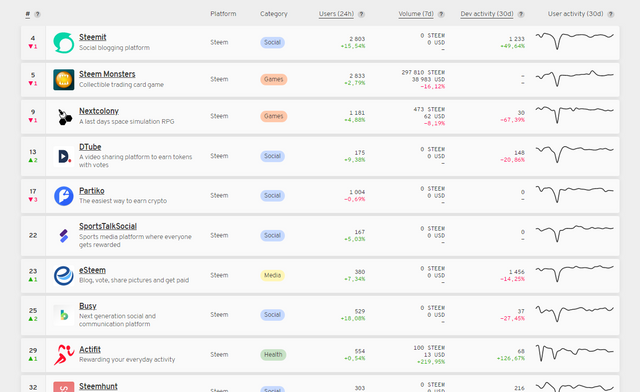This screenshot has height=392, width=640.
Task: Sort by the # rank column header
Action: click(27, 14)
